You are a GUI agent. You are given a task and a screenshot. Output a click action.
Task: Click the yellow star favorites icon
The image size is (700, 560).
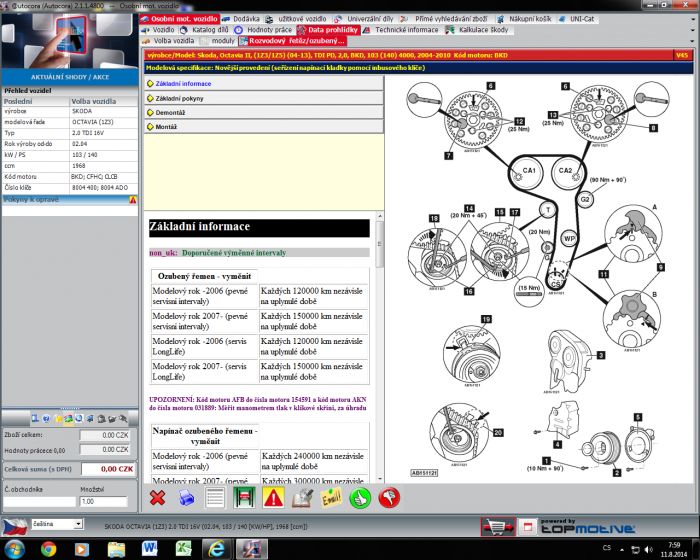tap(58, 419)
